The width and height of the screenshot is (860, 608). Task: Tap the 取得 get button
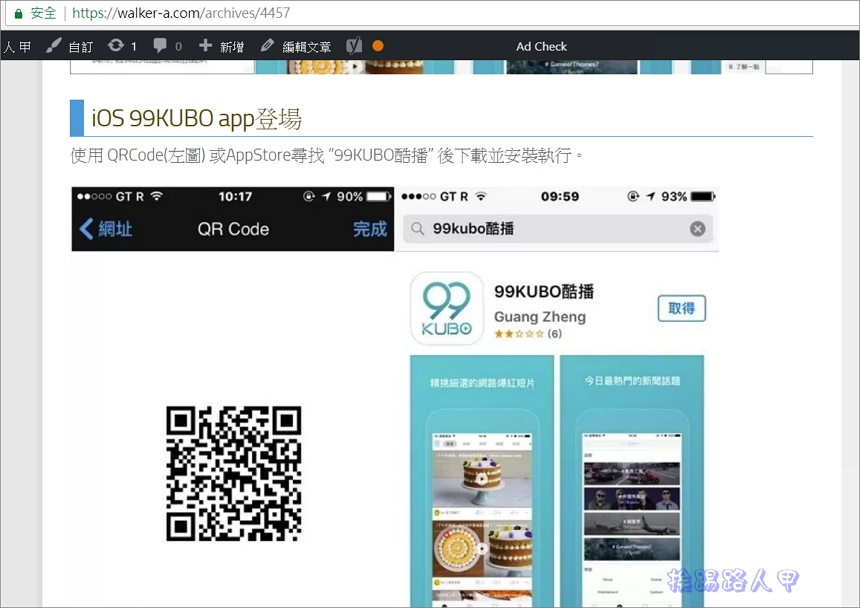(682, 308)
